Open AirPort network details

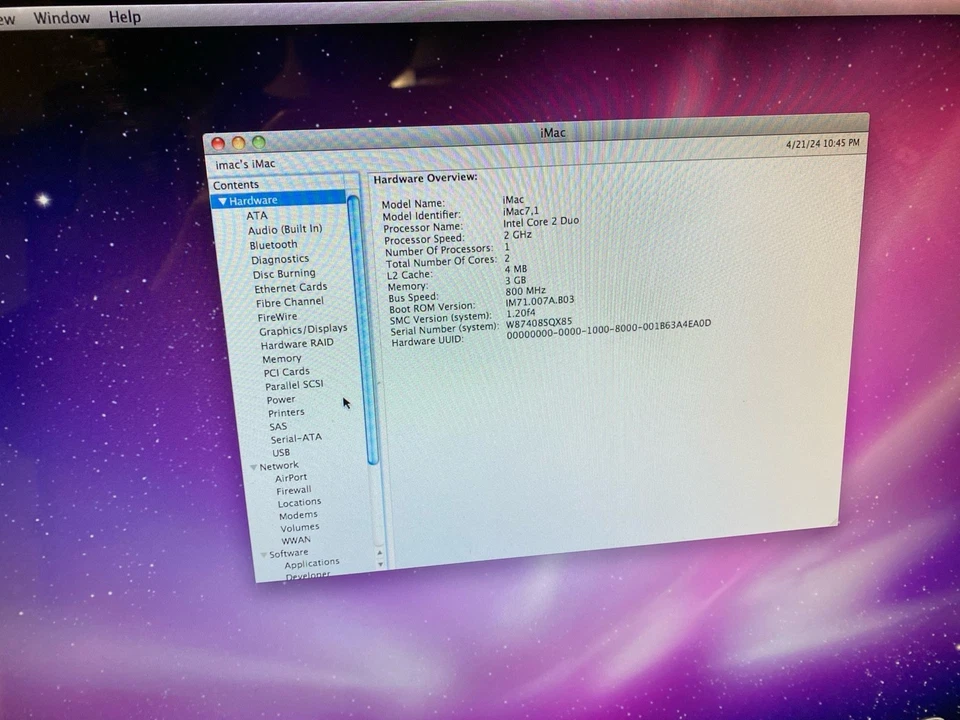290,477
